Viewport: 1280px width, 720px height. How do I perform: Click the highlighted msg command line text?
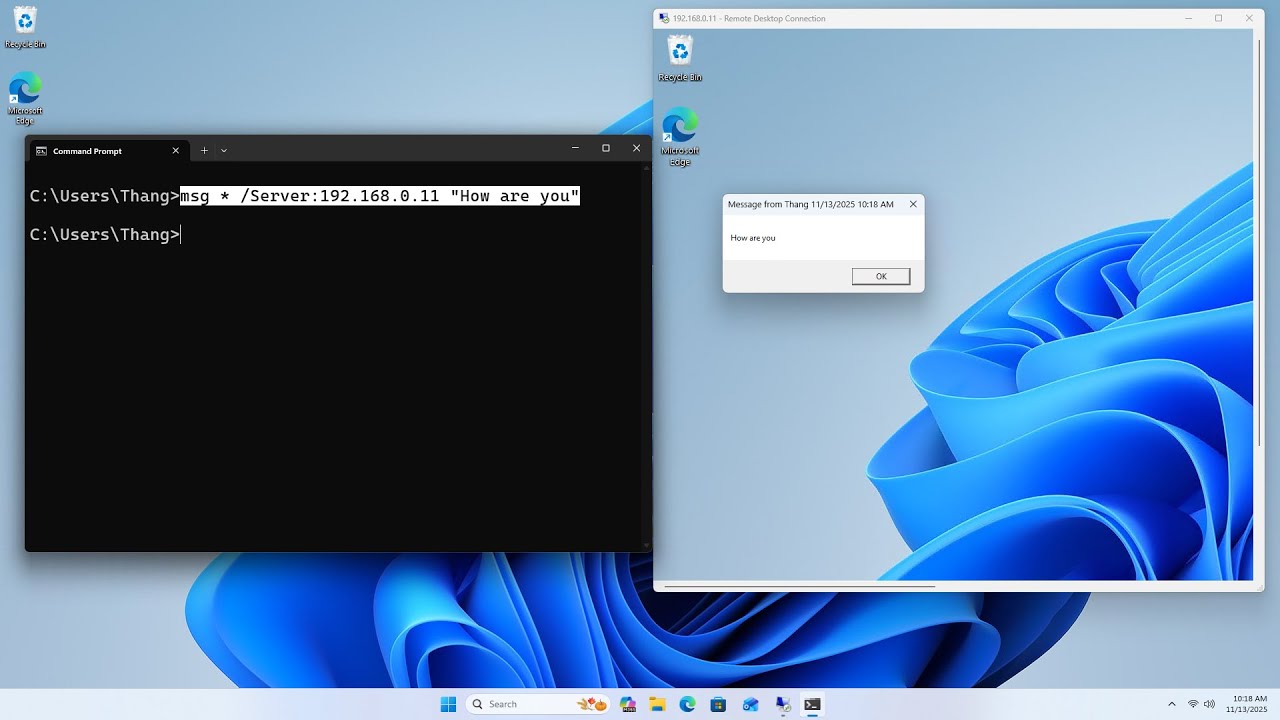tap(380, 196)
